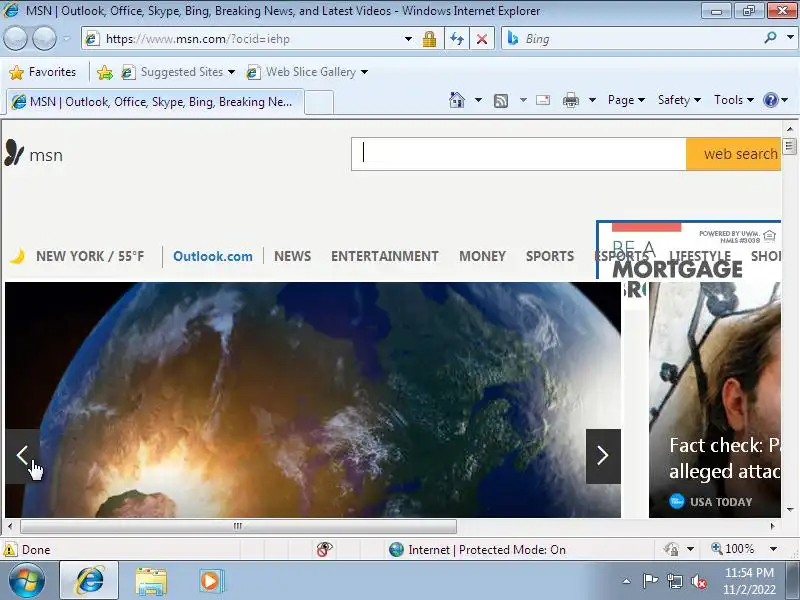Click the vertical scrollbar down arrow
The image size is (800, 600).
[790, 510]
